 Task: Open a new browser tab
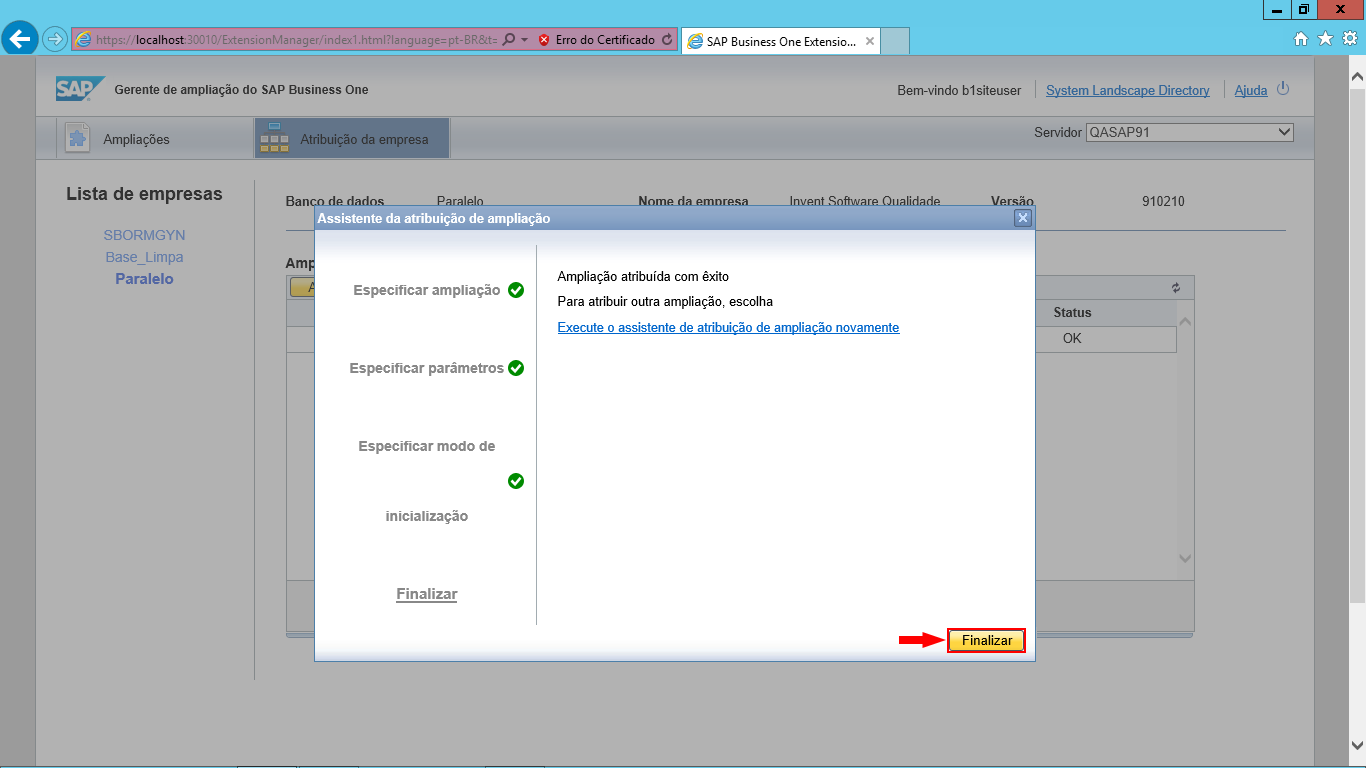coord(895,42)
